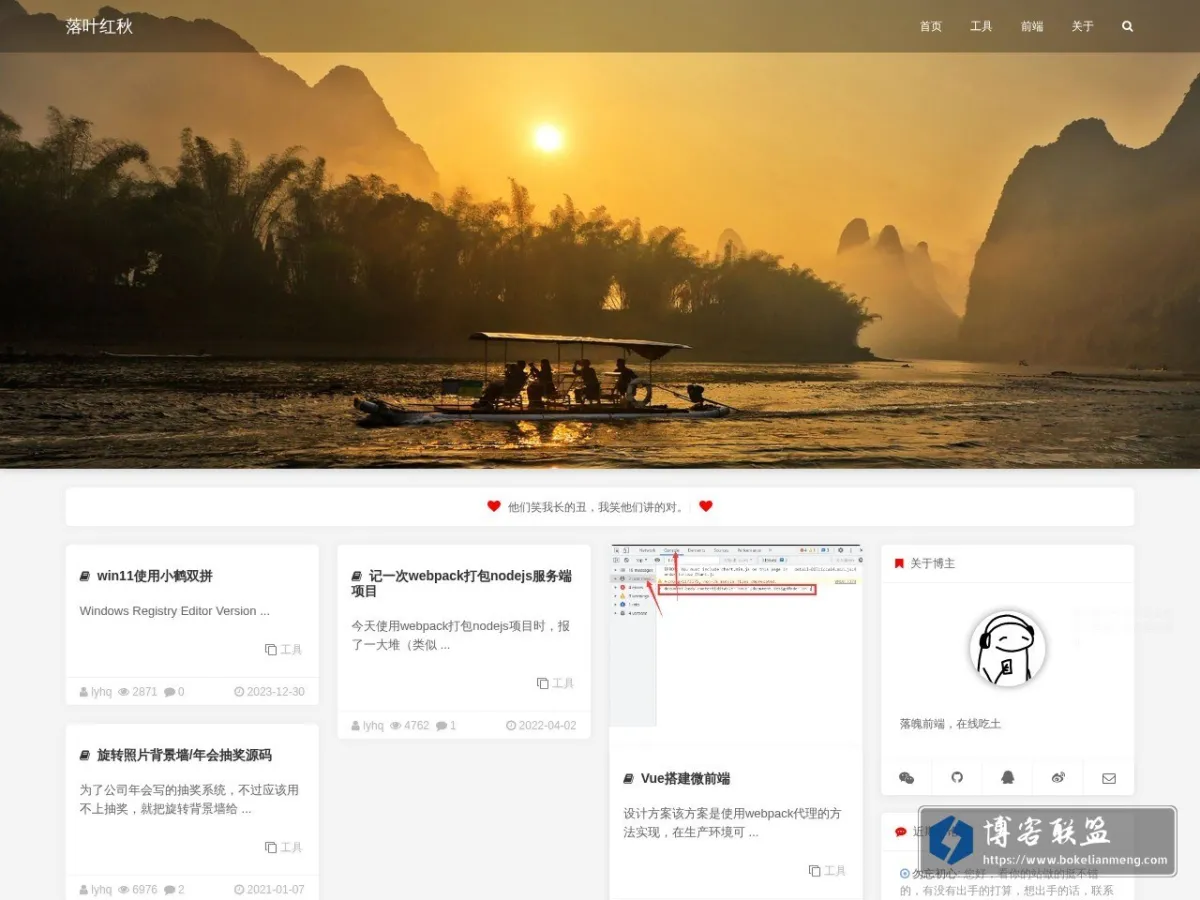1200x900 pixels.
Task: Click comment count 0 on win11 post
Action: click(174, 692)
